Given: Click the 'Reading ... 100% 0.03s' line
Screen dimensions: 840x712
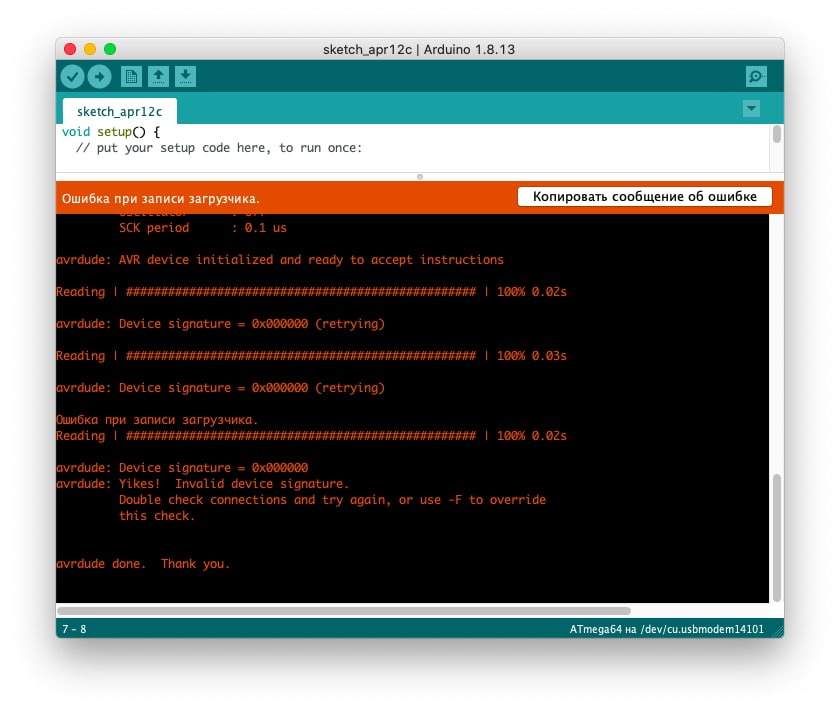Looking at the screenshot, I should pos(311,356).
